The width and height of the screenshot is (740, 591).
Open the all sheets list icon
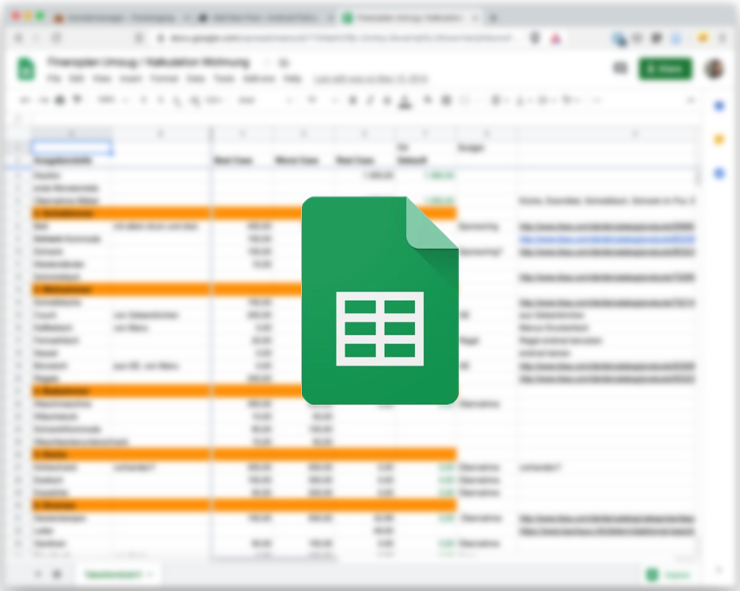click(x=57, y=574)
